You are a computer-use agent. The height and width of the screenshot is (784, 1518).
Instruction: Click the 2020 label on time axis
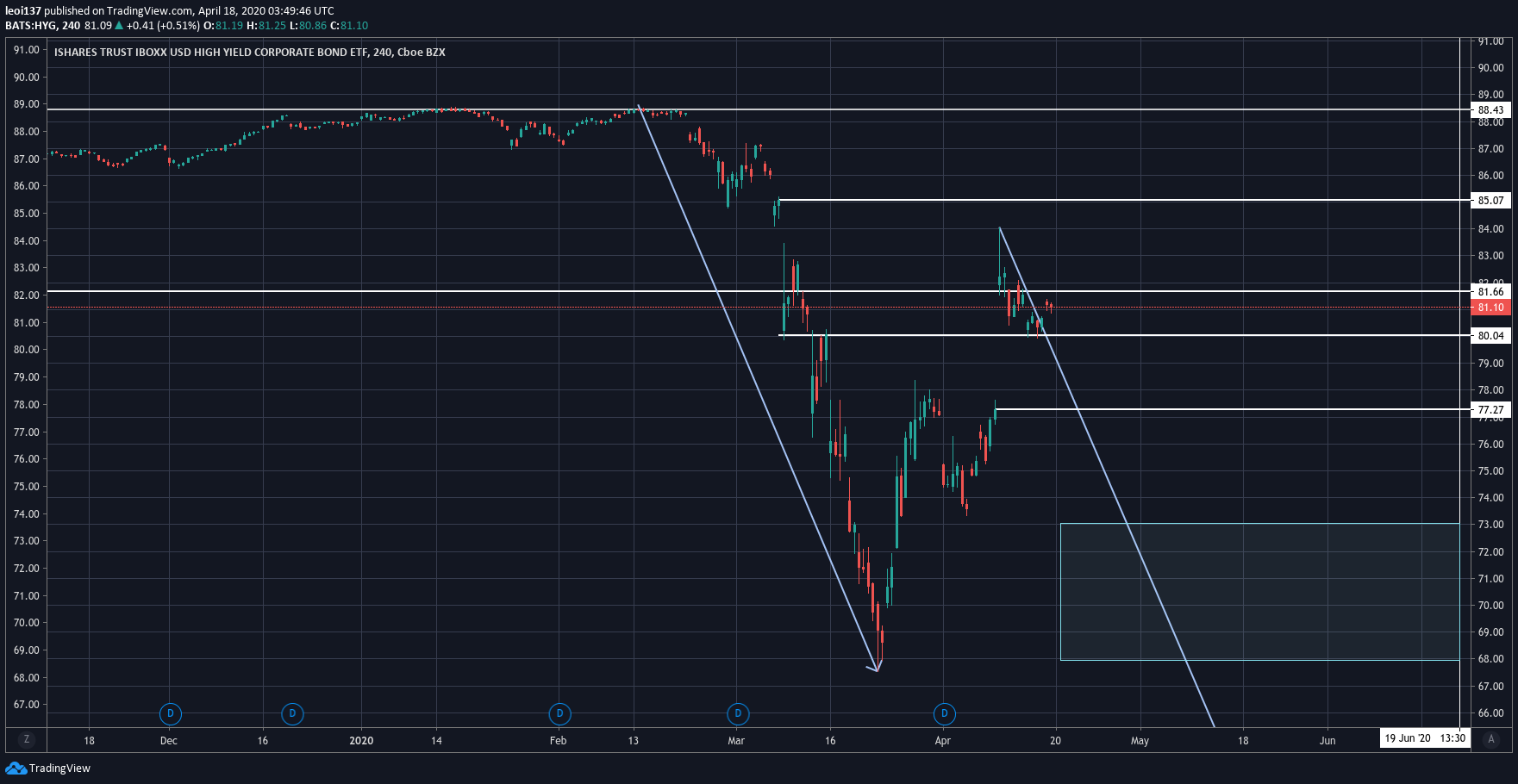(361, 741)
